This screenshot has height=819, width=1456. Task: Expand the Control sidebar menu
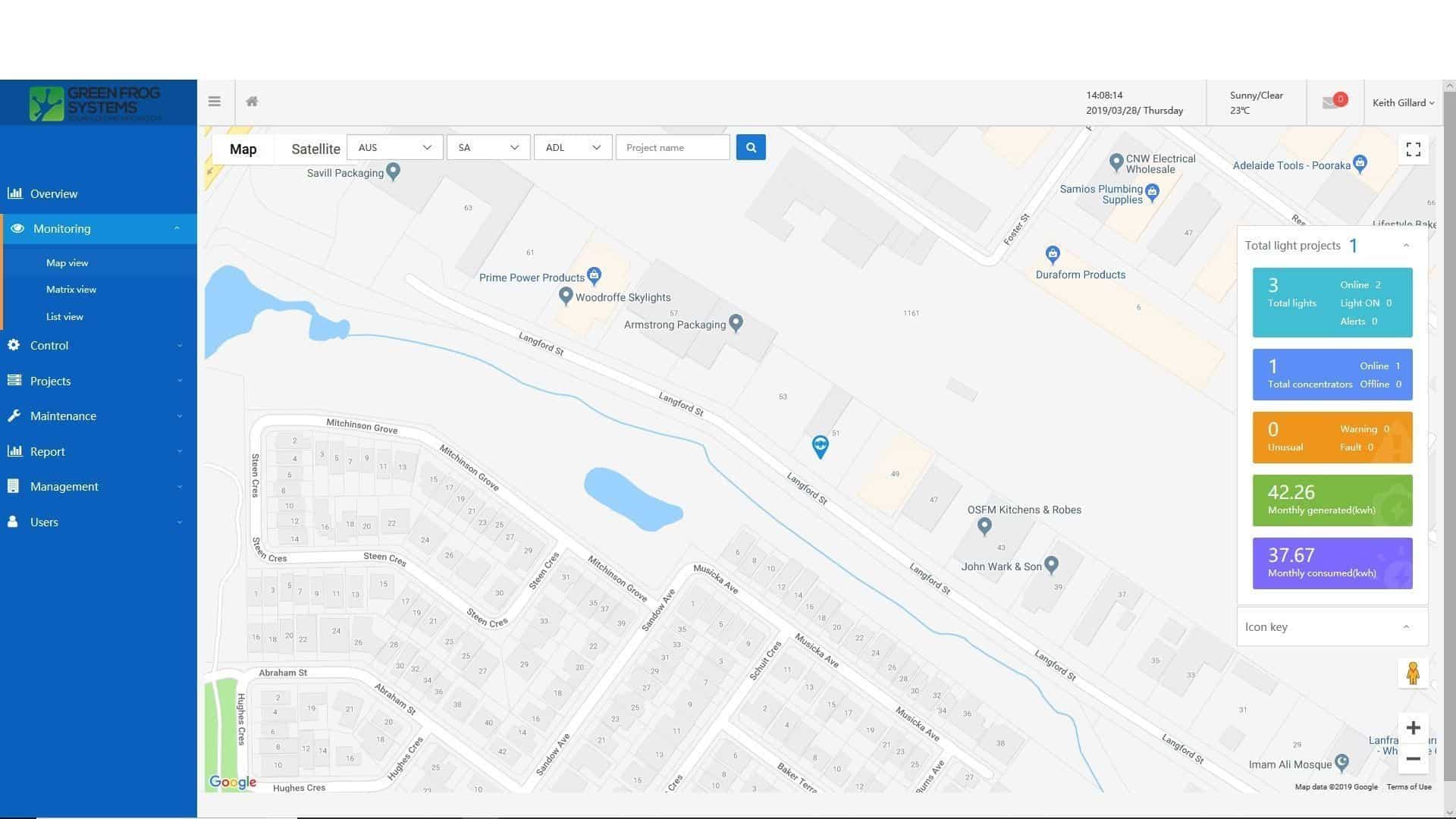coord(49,346)
